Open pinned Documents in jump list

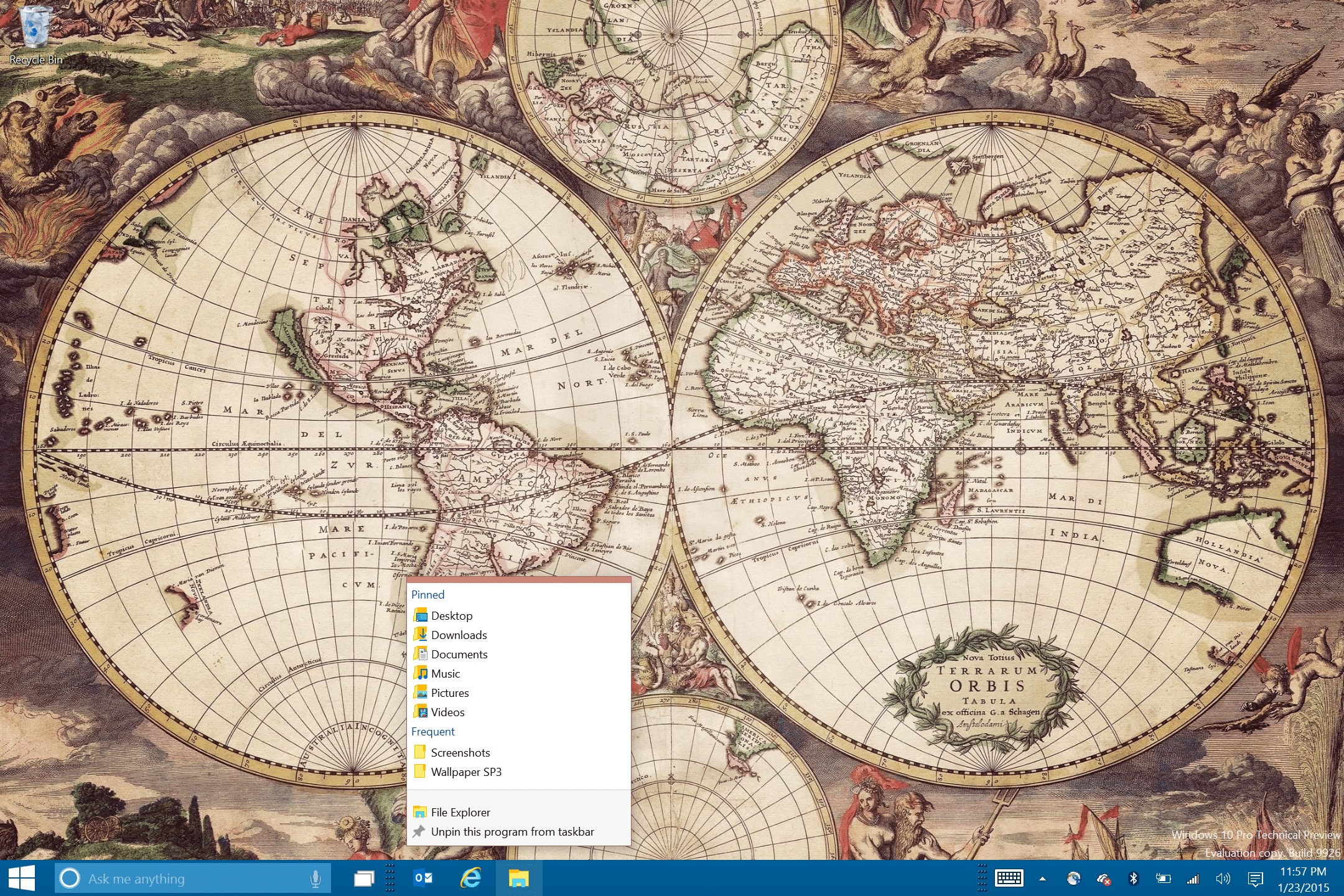[x=519, y=654]
